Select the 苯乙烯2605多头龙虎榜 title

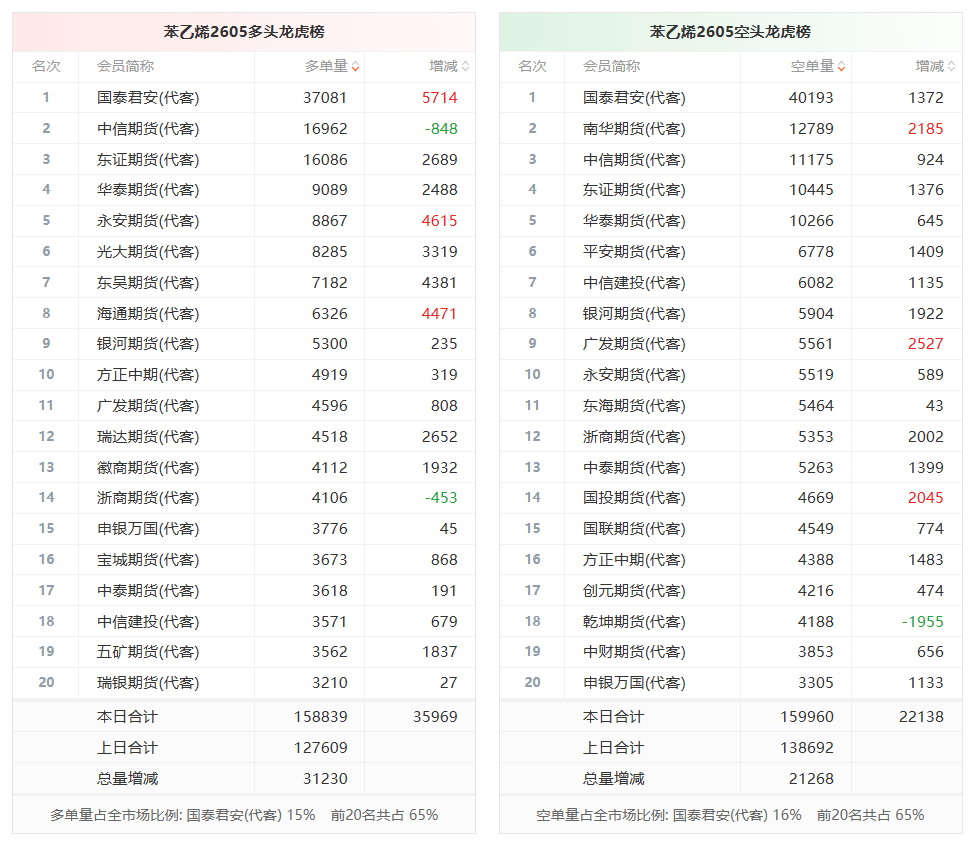[x=244, y=32]
